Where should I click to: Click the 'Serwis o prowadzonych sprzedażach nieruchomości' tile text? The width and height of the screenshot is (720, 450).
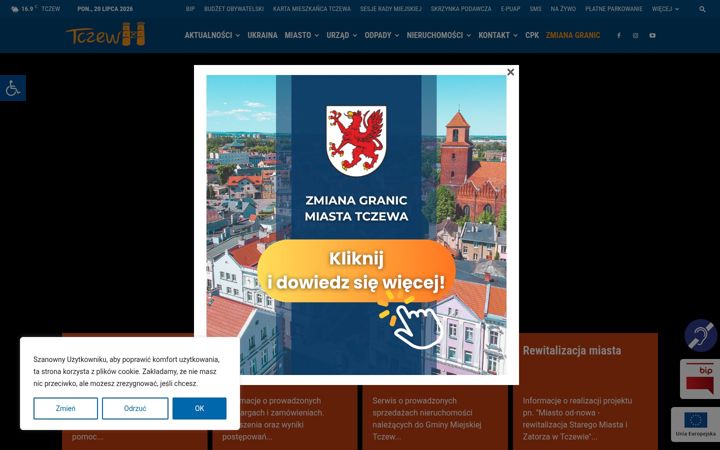pos(427,418)
